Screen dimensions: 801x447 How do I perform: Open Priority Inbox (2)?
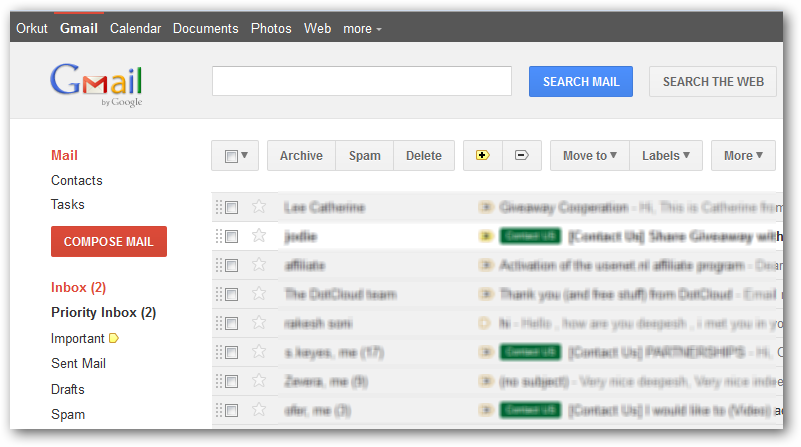103,313
